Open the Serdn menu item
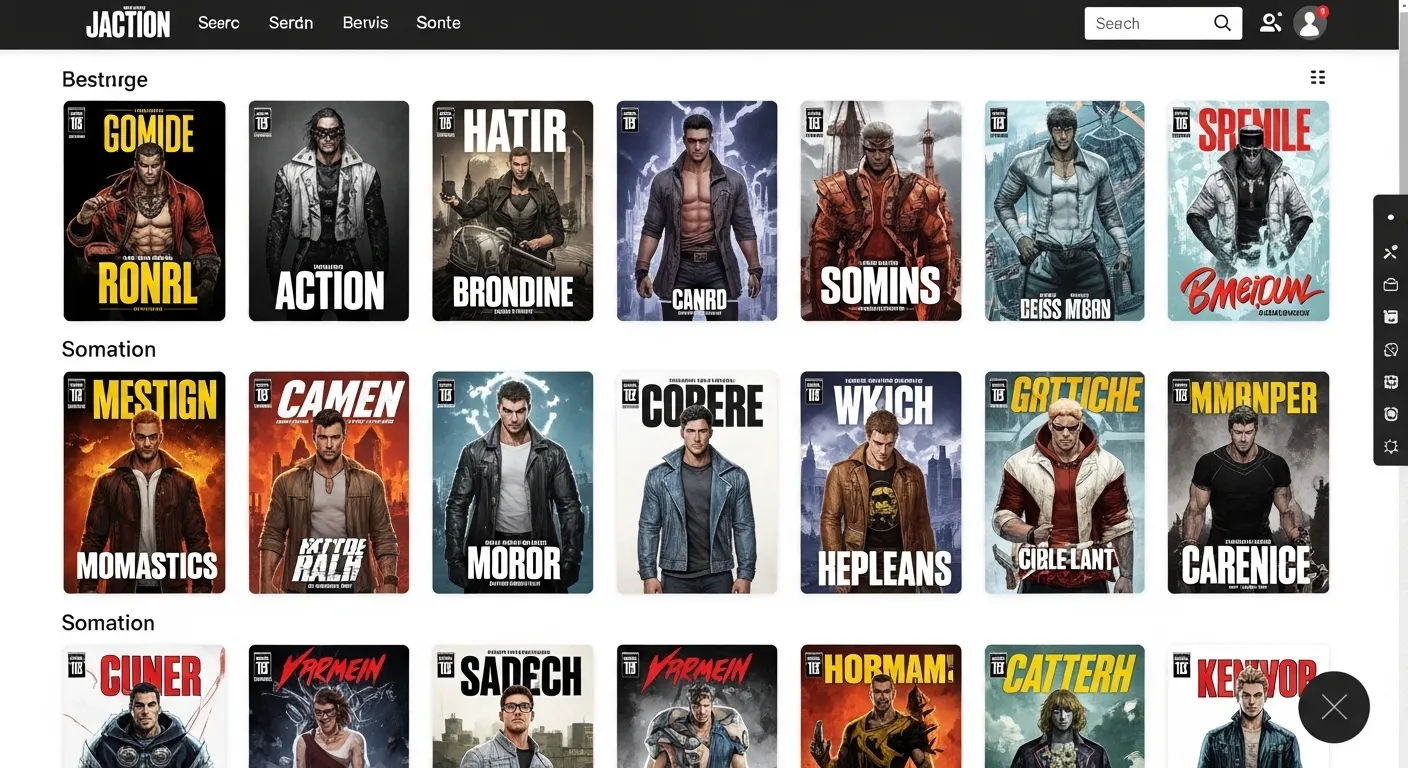This screenshot has width=1408, height=768. pos(291,23)
